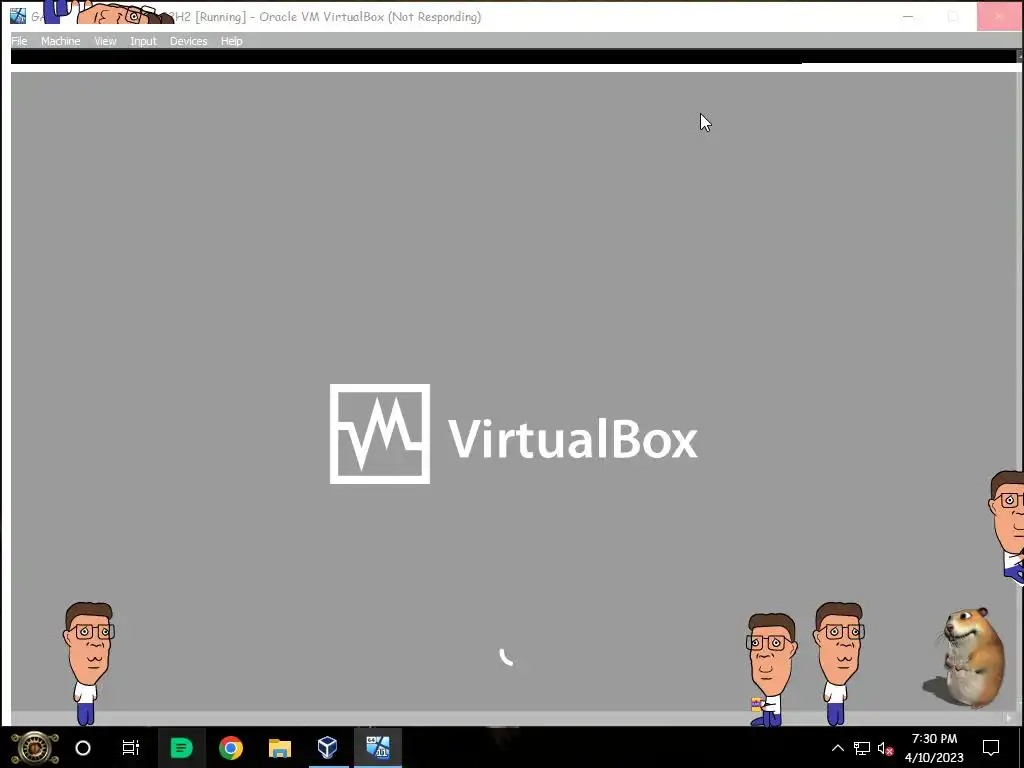Click the VM window title bar icon
Image resolution: width=1024 pixels, height=768 pixels.
pos(18,16)
